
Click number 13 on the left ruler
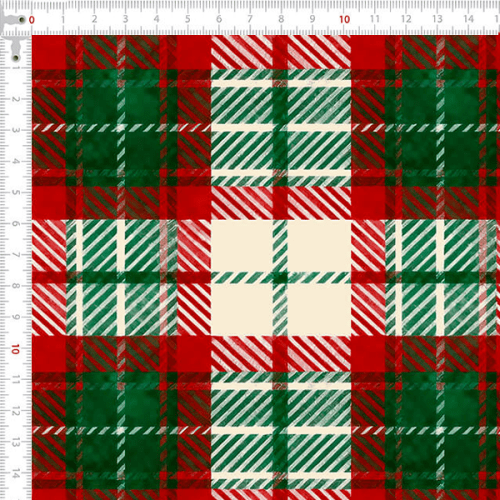pyautogui.click(x=15, y=443)
